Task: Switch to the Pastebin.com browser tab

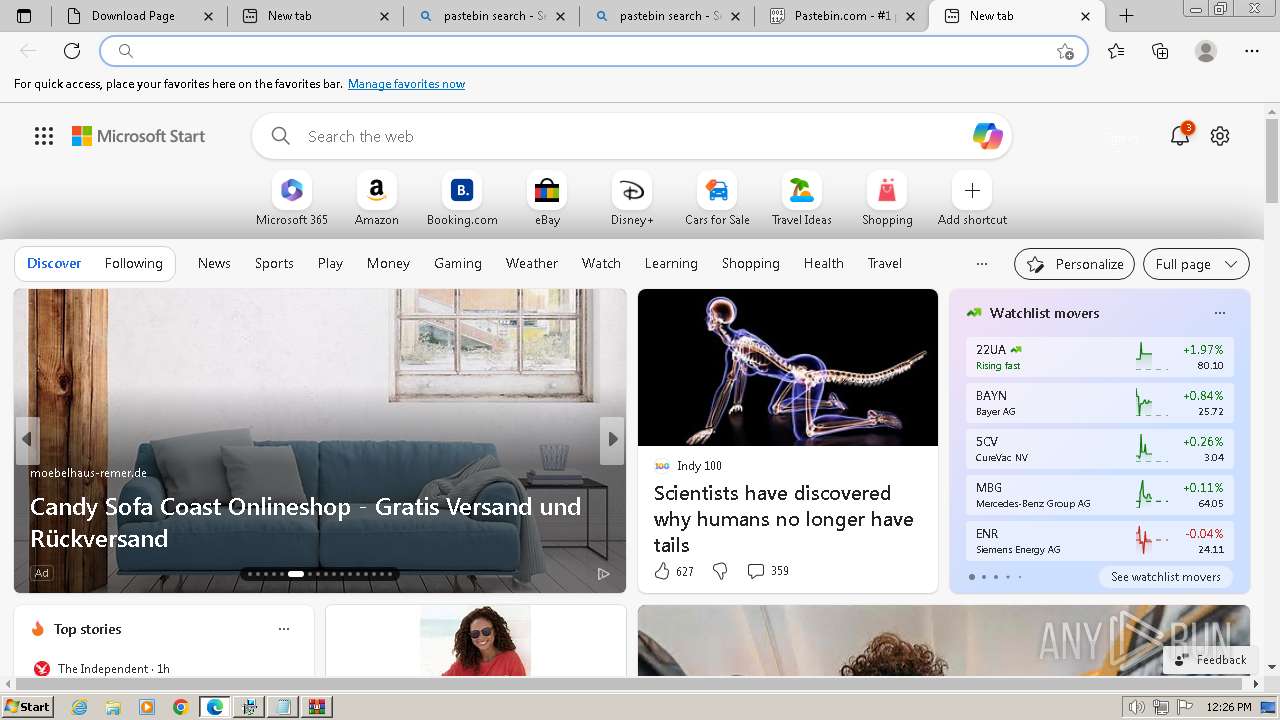Action: 841,16
